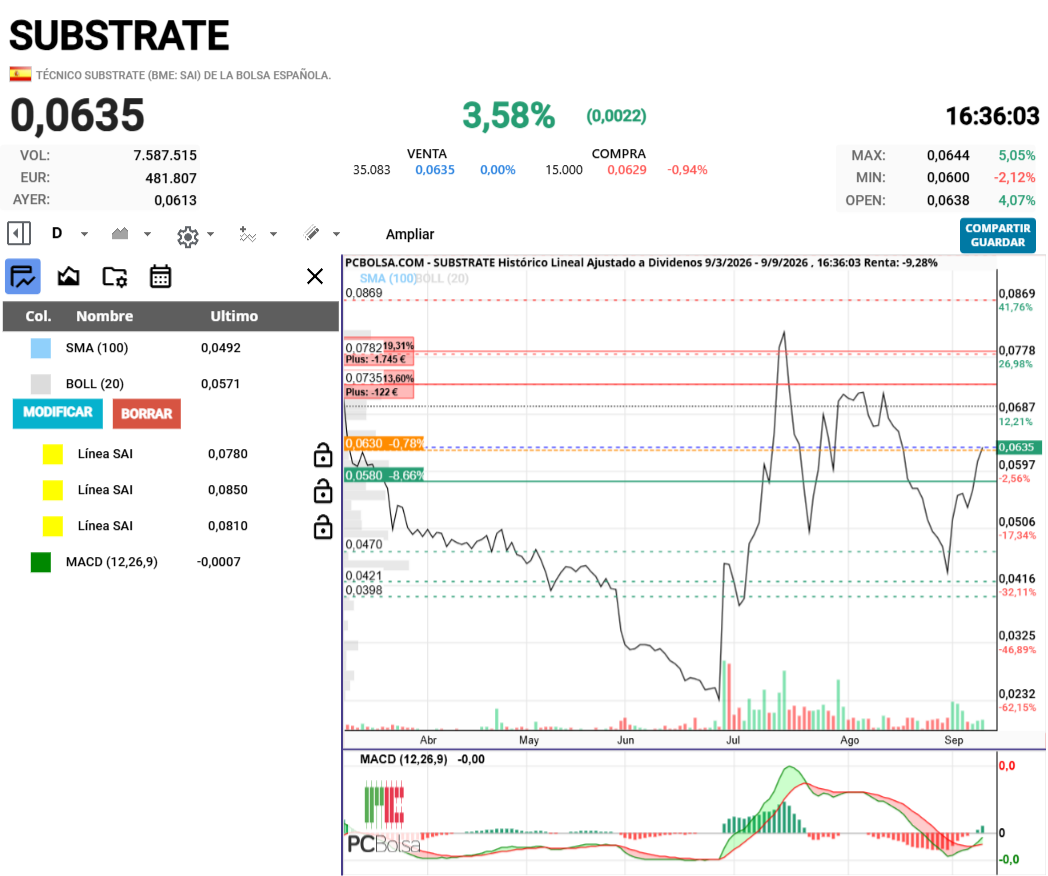This screenshot has width=1048, height=876.
Task: Click the Ampliar button
Action: [410, 234]
